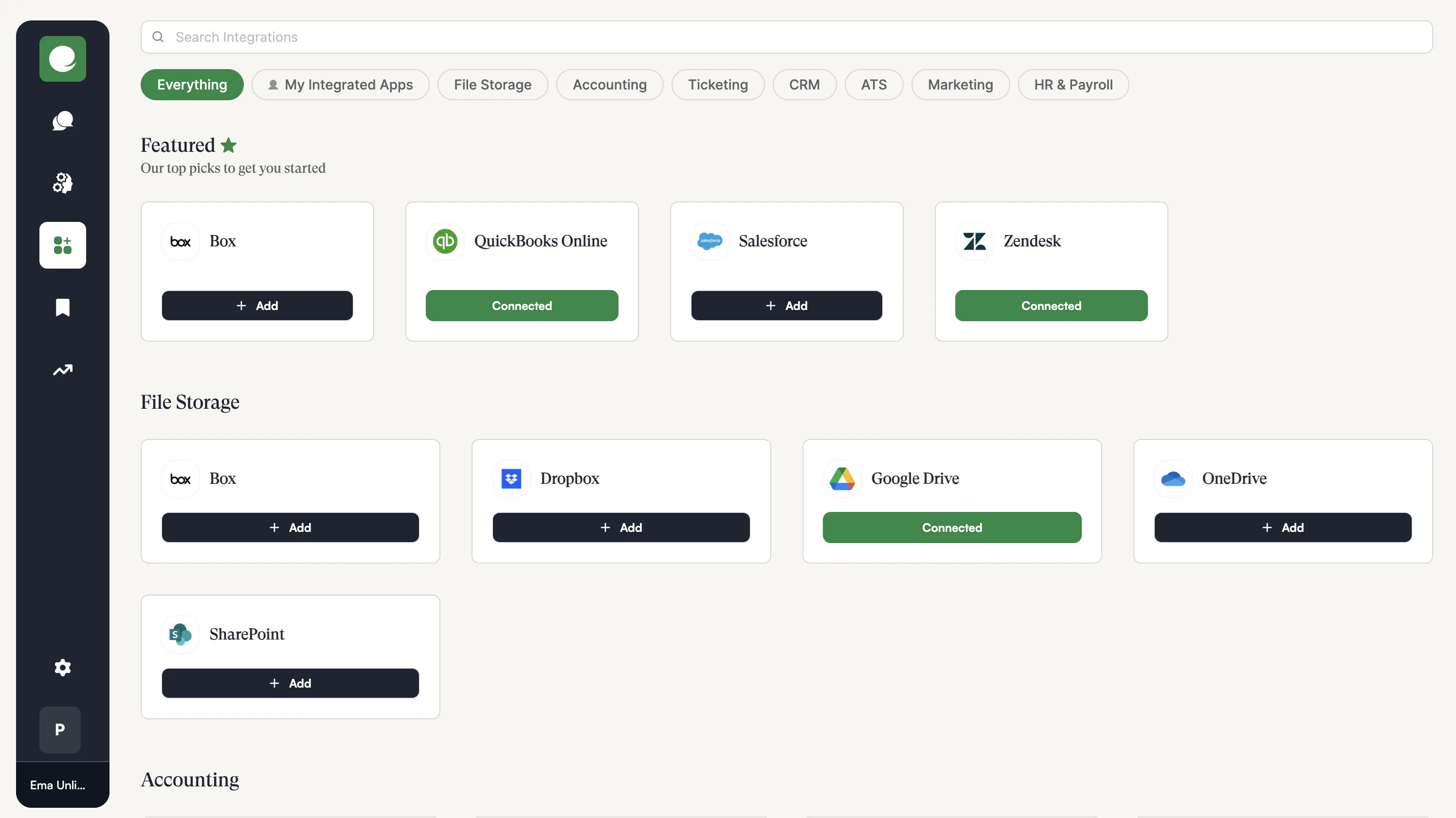Click the P profile avatar

60,729
